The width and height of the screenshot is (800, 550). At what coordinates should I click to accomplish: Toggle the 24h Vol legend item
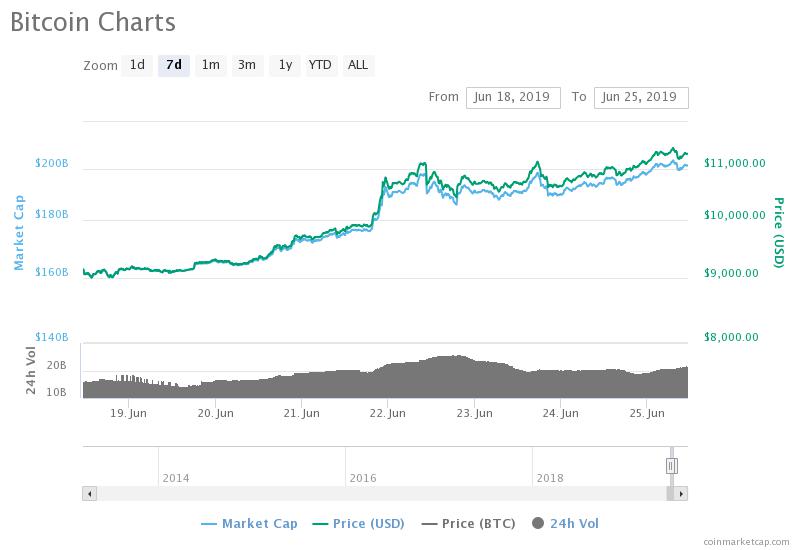point(566,523)
